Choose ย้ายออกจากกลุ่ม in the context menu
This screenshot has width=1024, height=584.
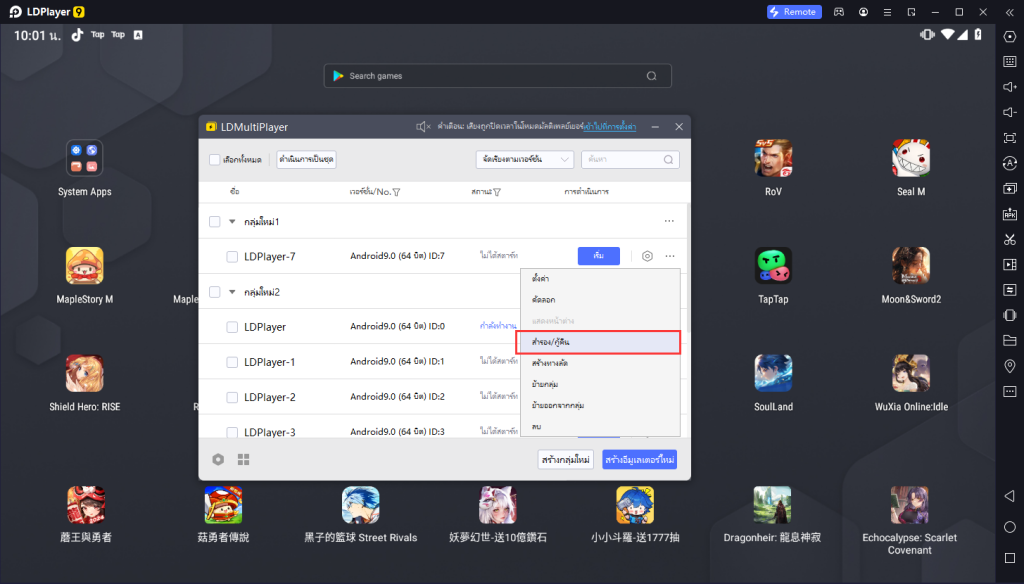599,405
